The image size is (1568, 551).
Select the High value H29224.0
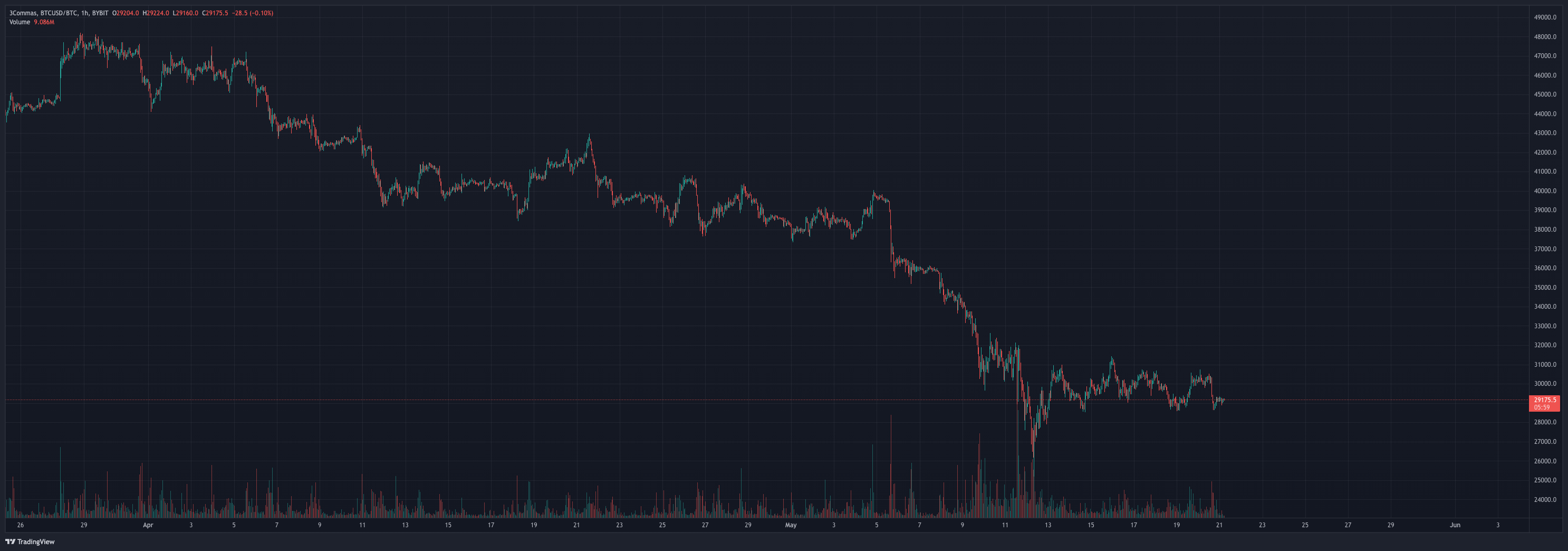[156, 13]
